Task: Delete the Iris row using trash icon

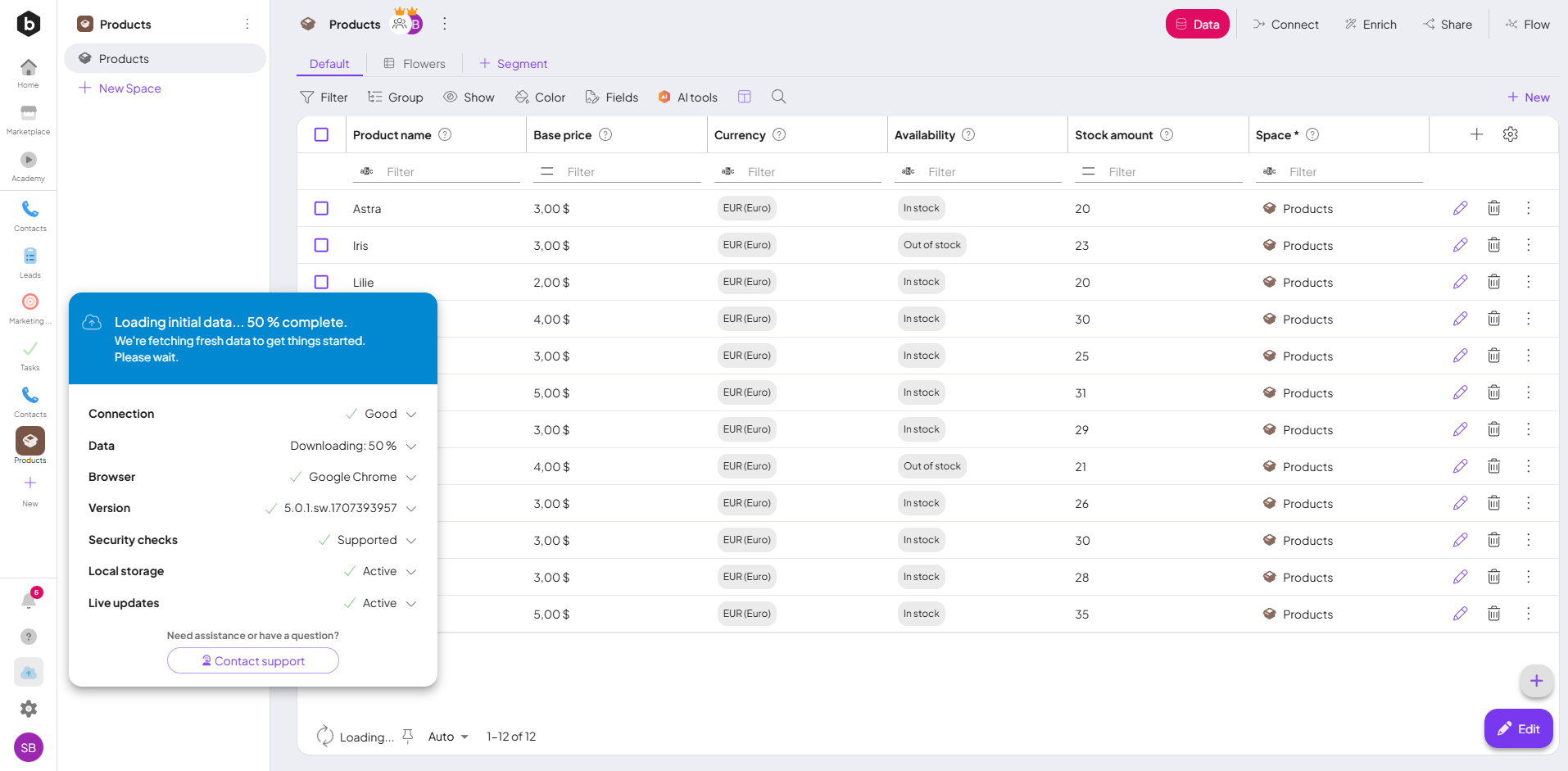Action: coord(1493,245)
